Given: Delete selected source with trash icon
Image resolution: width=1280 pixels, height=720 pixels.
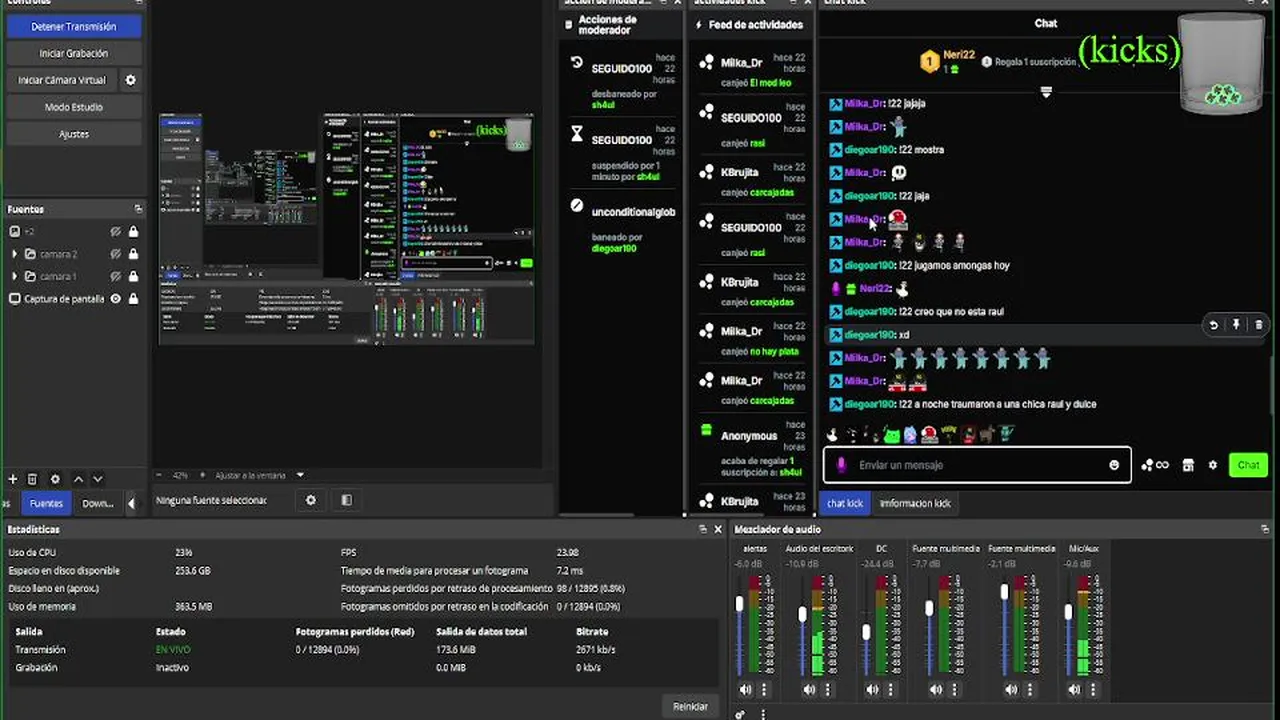Looking at the screenshot, I should tap(32, 479).
